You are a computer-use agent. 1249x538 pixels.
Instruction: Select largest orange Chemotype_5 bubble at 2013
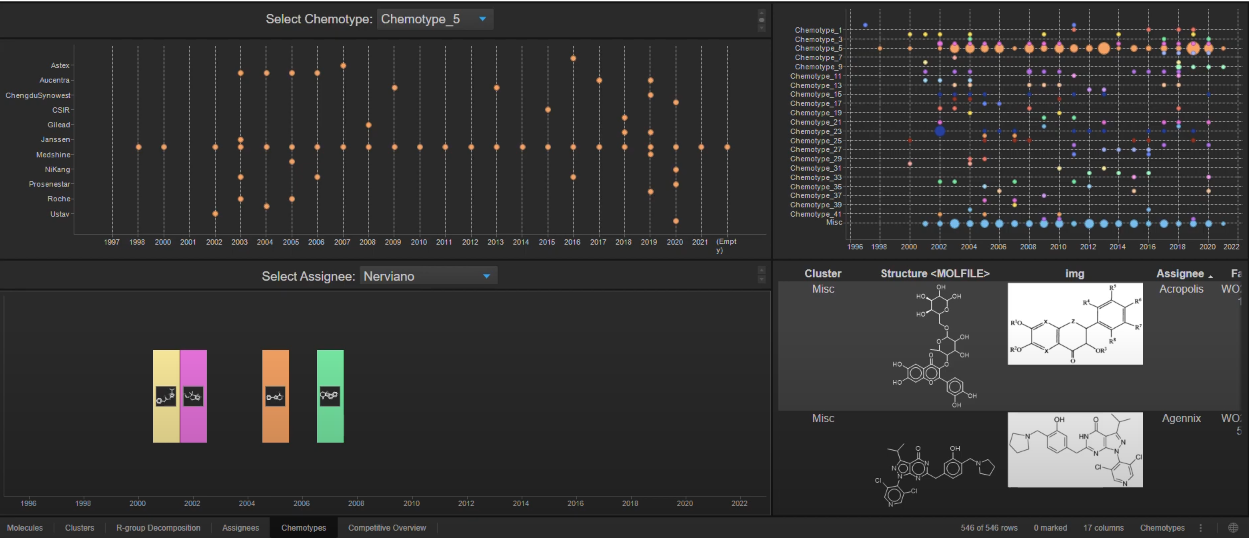1103,48
